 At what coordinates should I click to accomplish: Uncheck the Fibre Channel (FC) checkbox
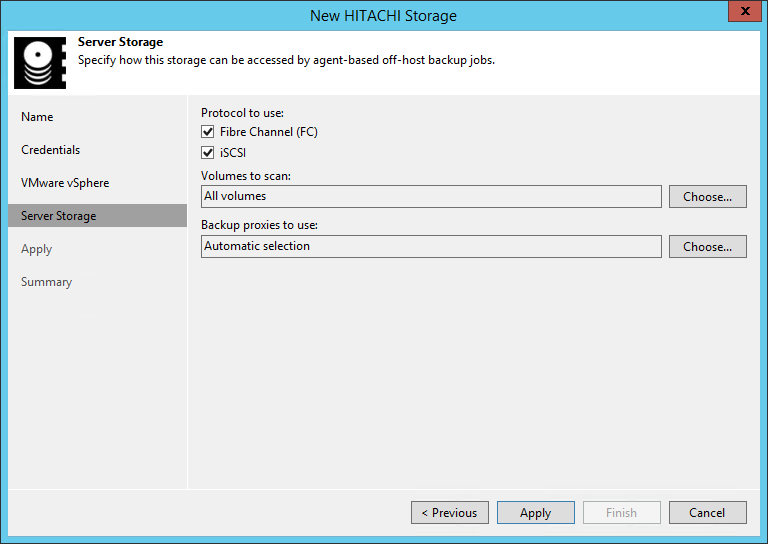point(208,132)
